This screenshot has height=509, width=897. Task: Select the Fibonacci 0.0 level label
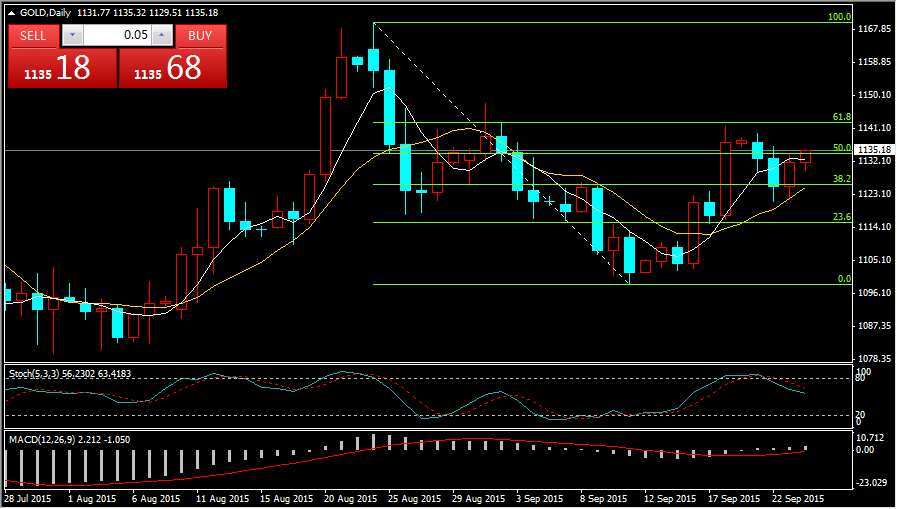click(x=844, y=279)
